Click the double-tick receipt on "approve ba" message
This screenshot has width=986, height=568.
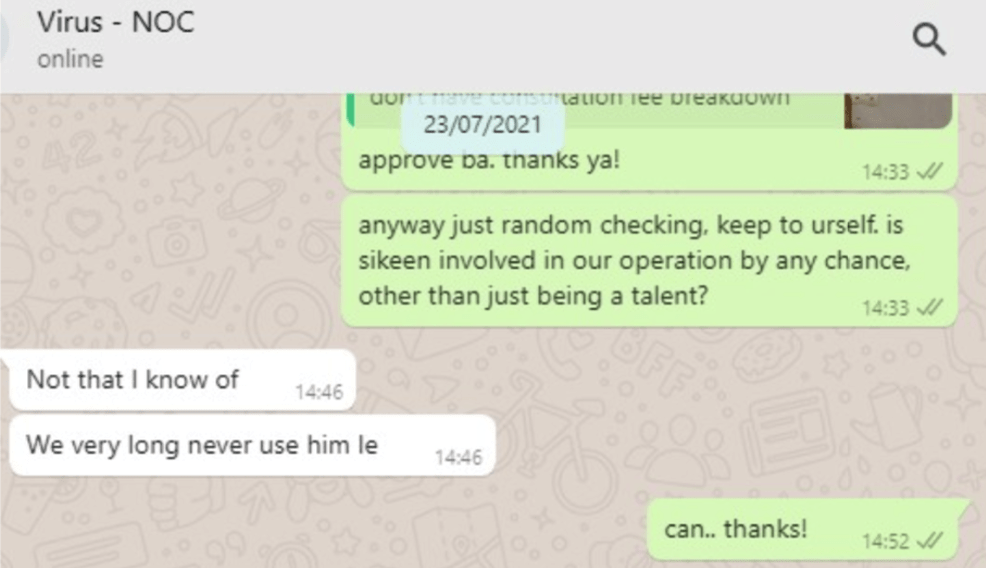point(929,171)
